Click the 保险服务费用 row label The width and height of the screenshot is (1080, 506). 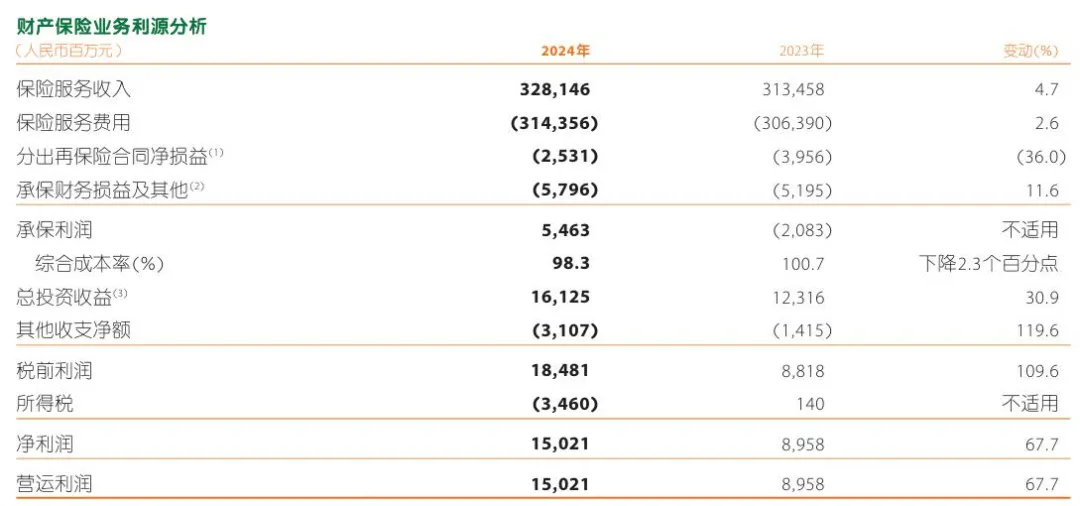[x=74, y=123]
